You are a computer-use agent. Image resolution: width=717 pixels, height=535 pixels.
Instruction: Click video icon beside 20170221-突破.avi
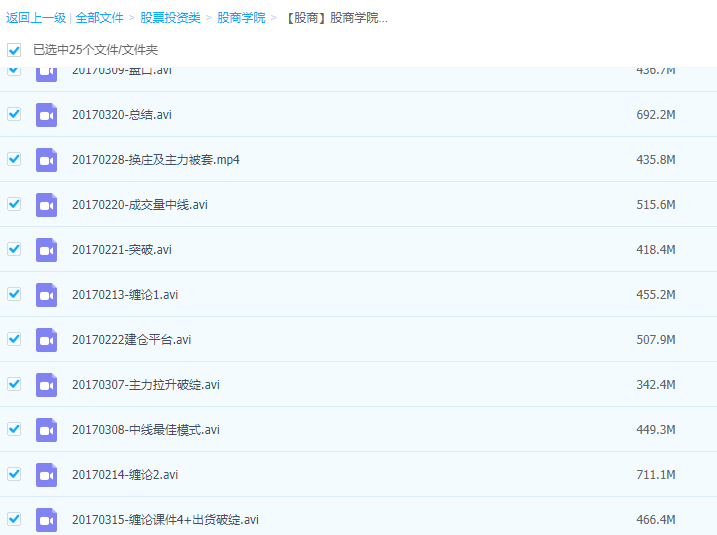[x=46, y=249]
